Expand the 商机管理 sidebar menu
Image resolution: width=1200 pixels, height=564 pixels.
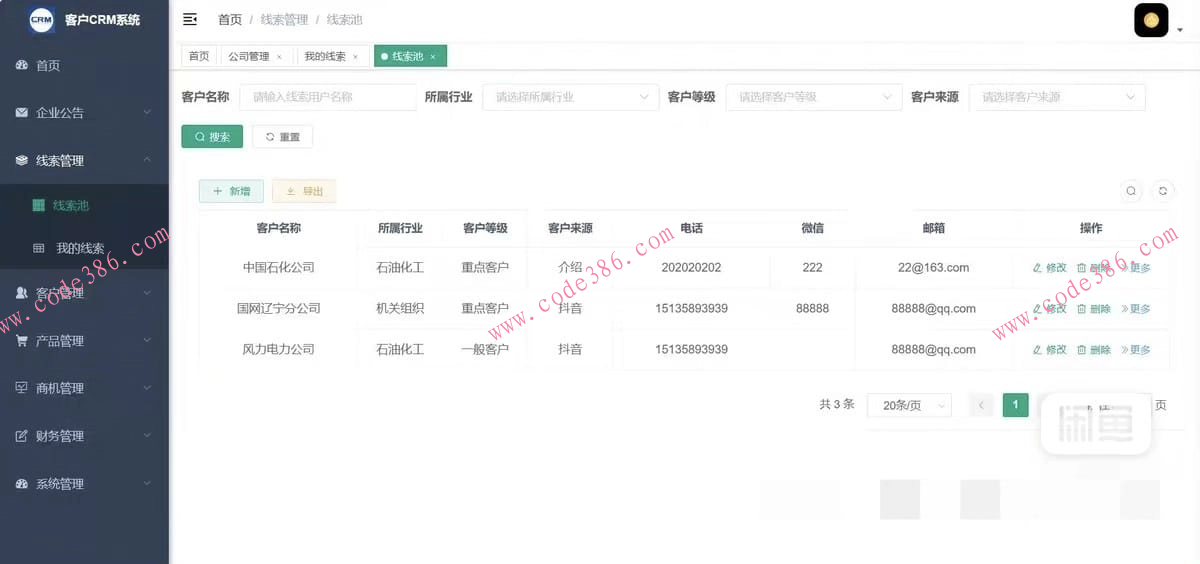[84, 388]
